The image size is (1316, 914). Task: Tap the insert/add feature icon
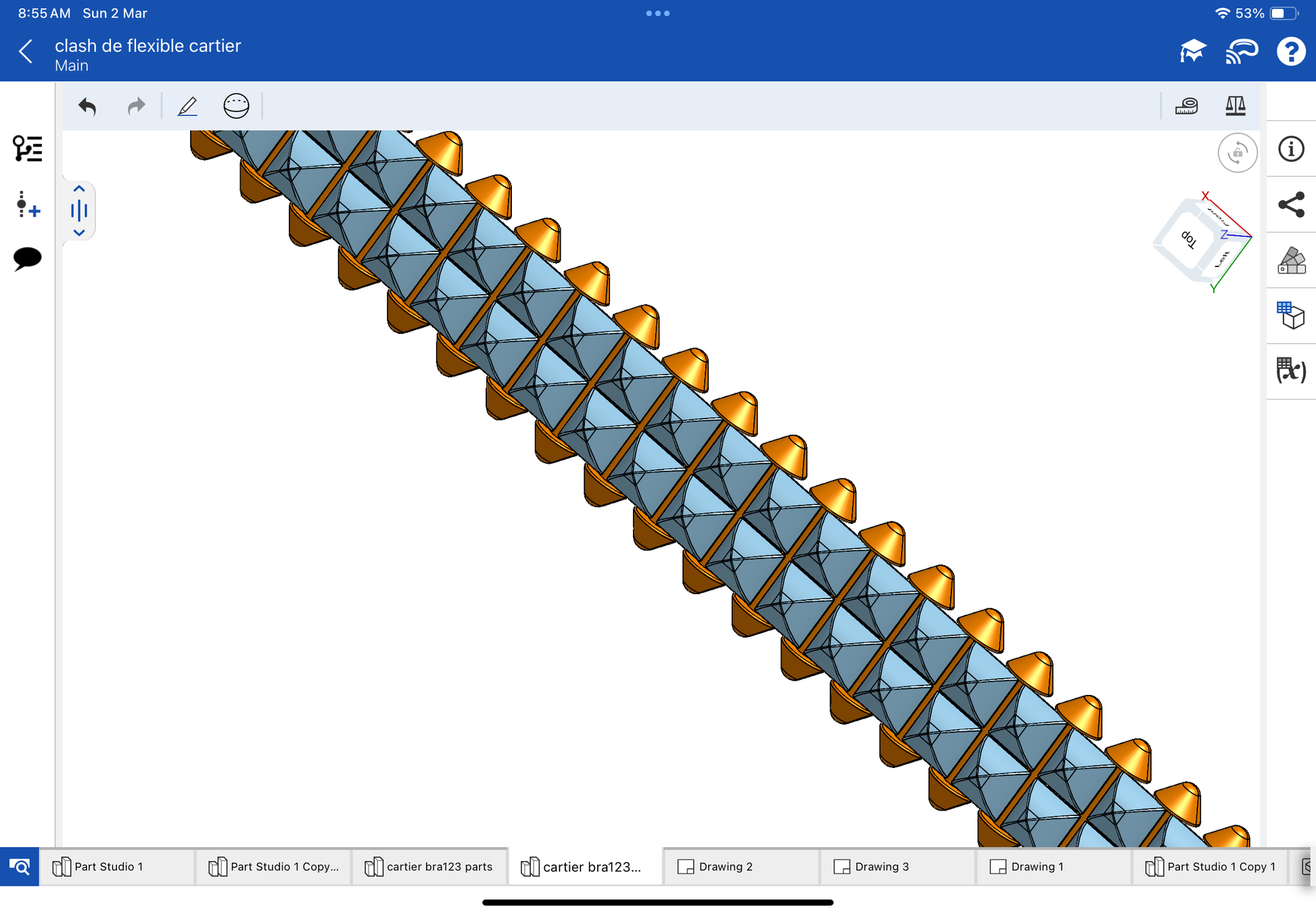click(27, 204)
